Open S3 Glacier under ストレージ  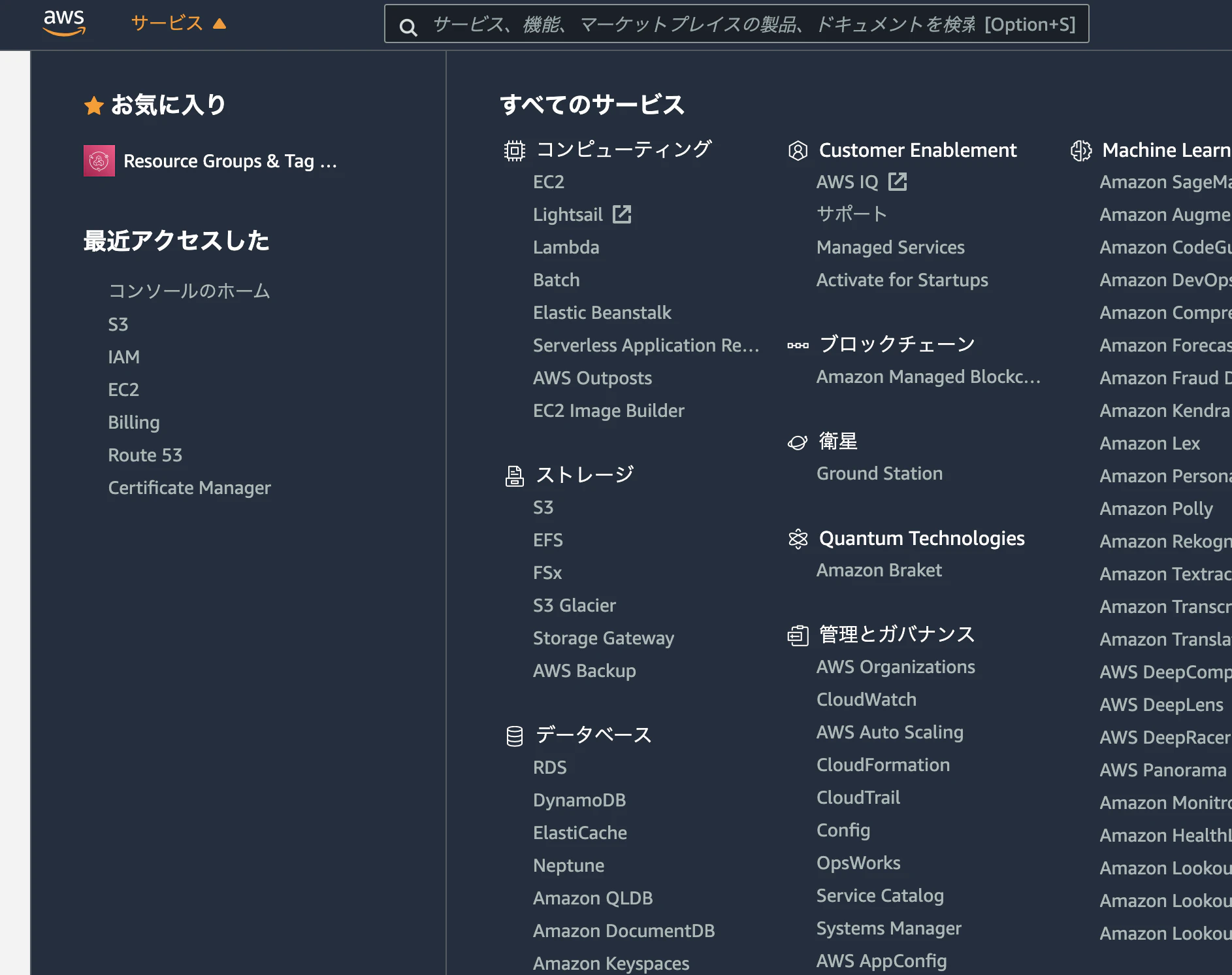pyautogui.click(x=575, y=605)
